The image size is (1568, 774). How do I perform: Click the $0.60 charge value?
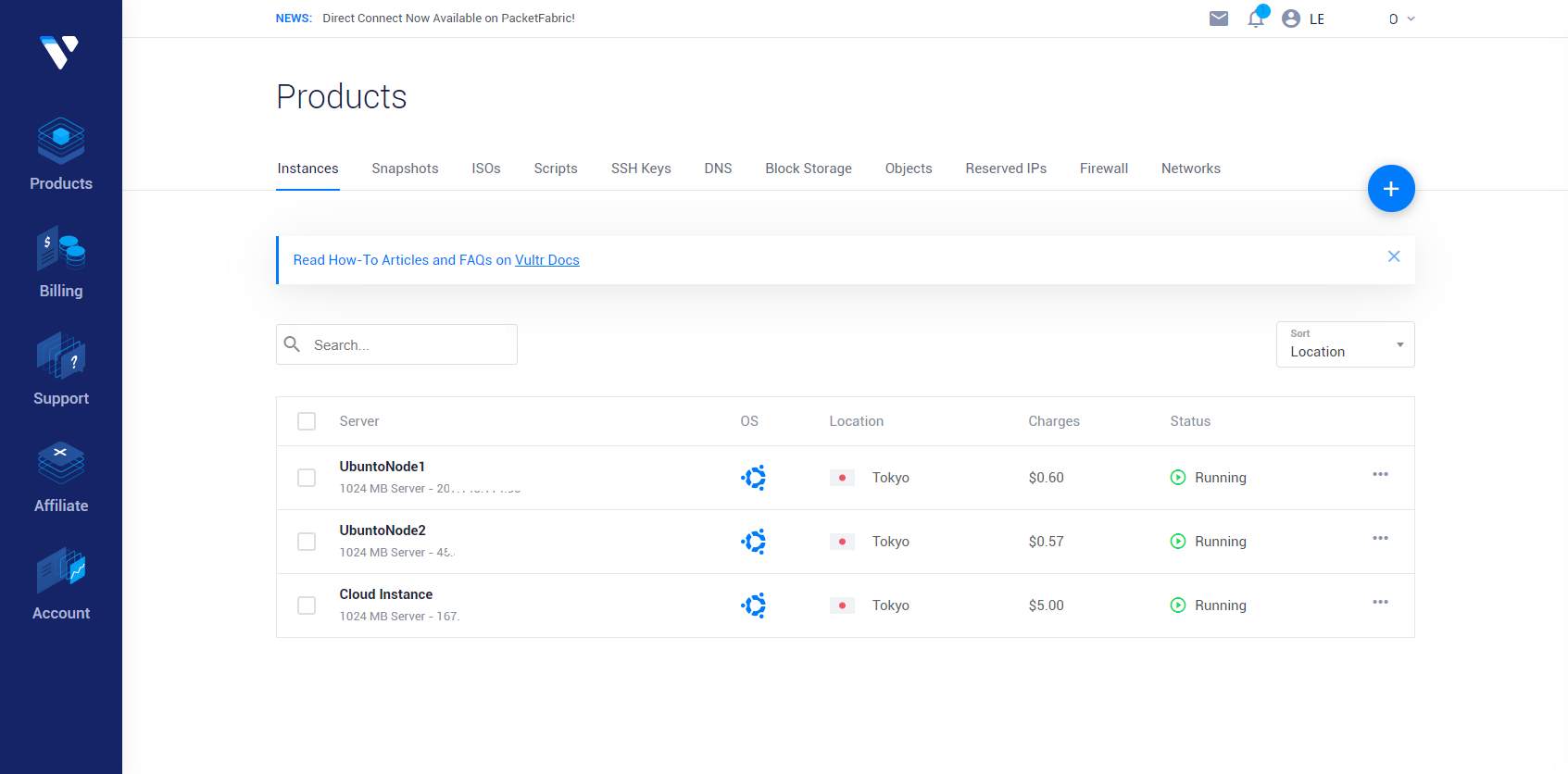click(1047, 478)
